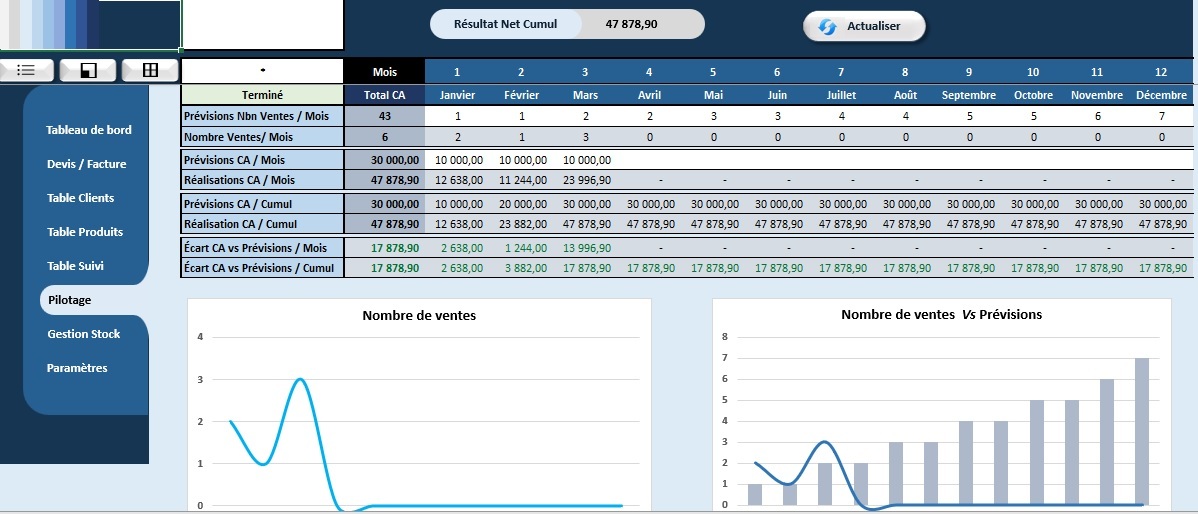Click the Total CA header cell
Viewport: 1198px width, 514px height.
pos(384,95)
